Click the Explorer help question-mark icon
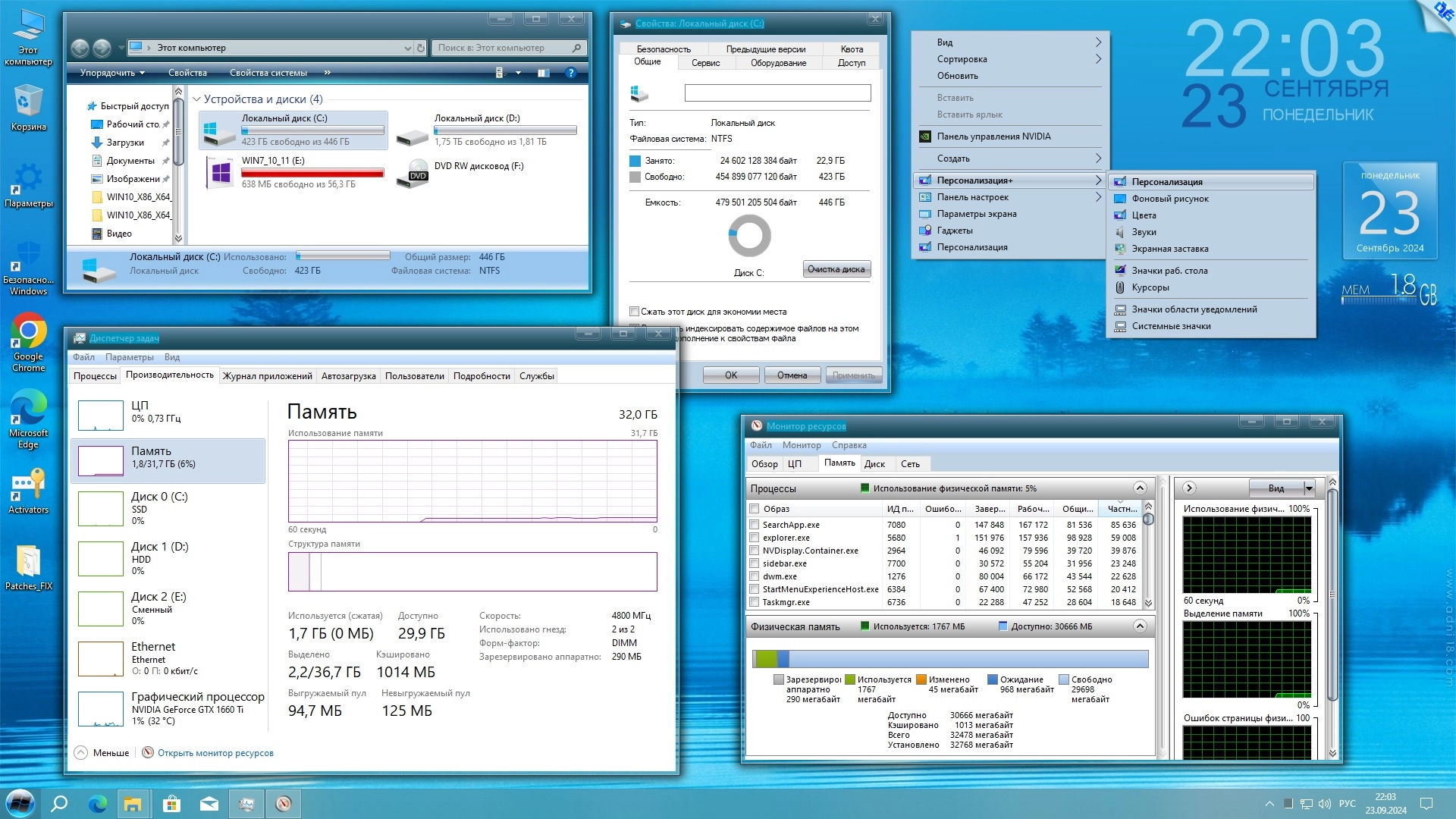Viewport: 1456px width, 819px height. pyautogui.click(x=571, y=73)
